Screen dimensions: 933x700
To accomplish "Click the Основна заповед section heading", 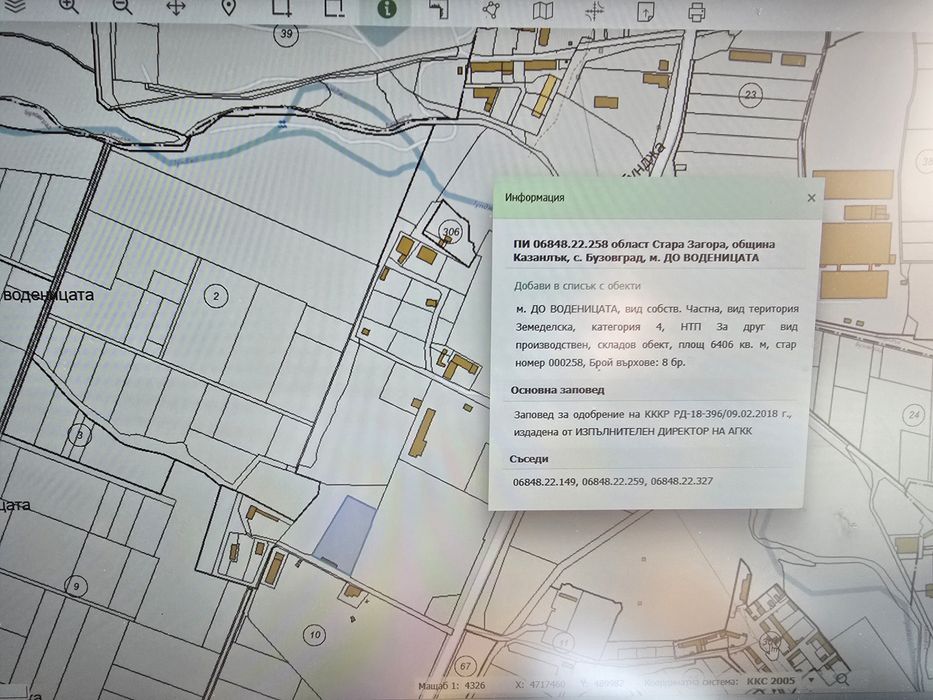I will coord(558,390).
